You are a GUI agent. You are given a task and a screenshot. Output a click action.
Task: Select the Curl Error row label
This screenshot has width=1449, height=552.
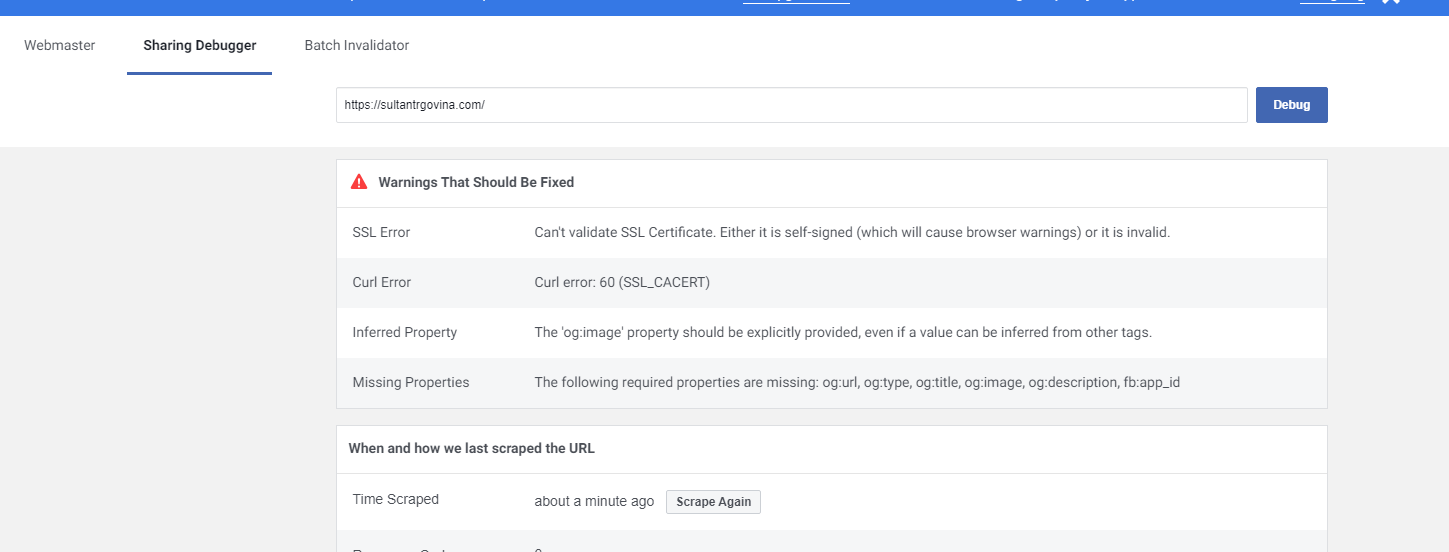coord(382,282)
